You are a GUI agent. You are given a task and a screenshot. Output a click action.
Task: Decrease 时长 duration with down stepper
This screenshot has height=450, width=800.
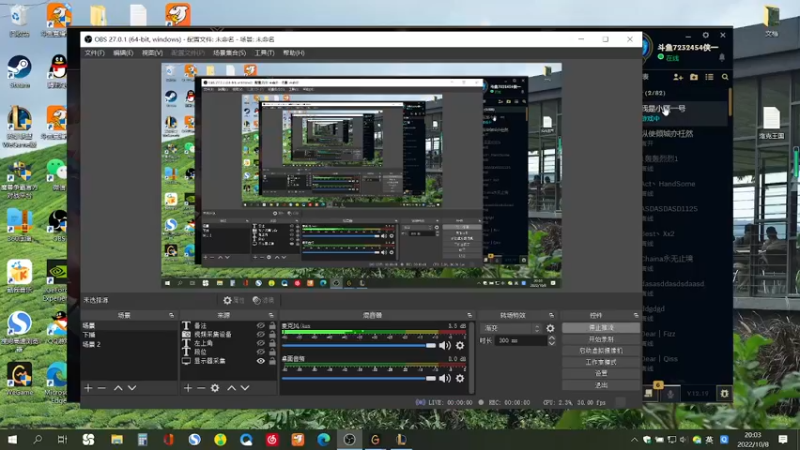click(552, 343)
